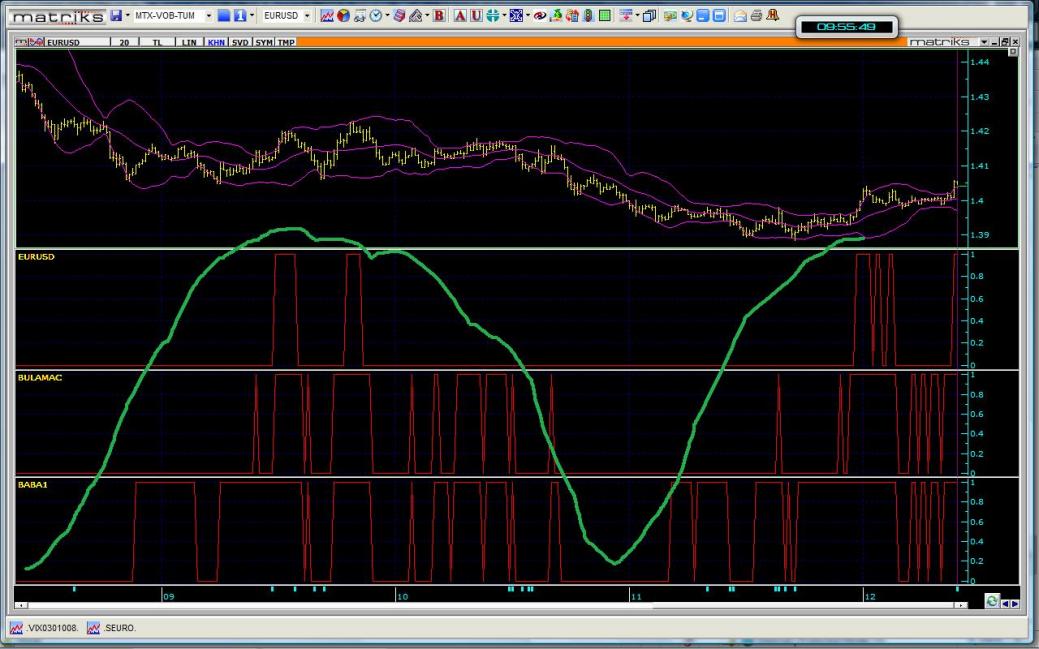Image resolution: width=1039 pixels, height=649 pixels.
Task: Click the red bold B icon
Action: [439, 16]
